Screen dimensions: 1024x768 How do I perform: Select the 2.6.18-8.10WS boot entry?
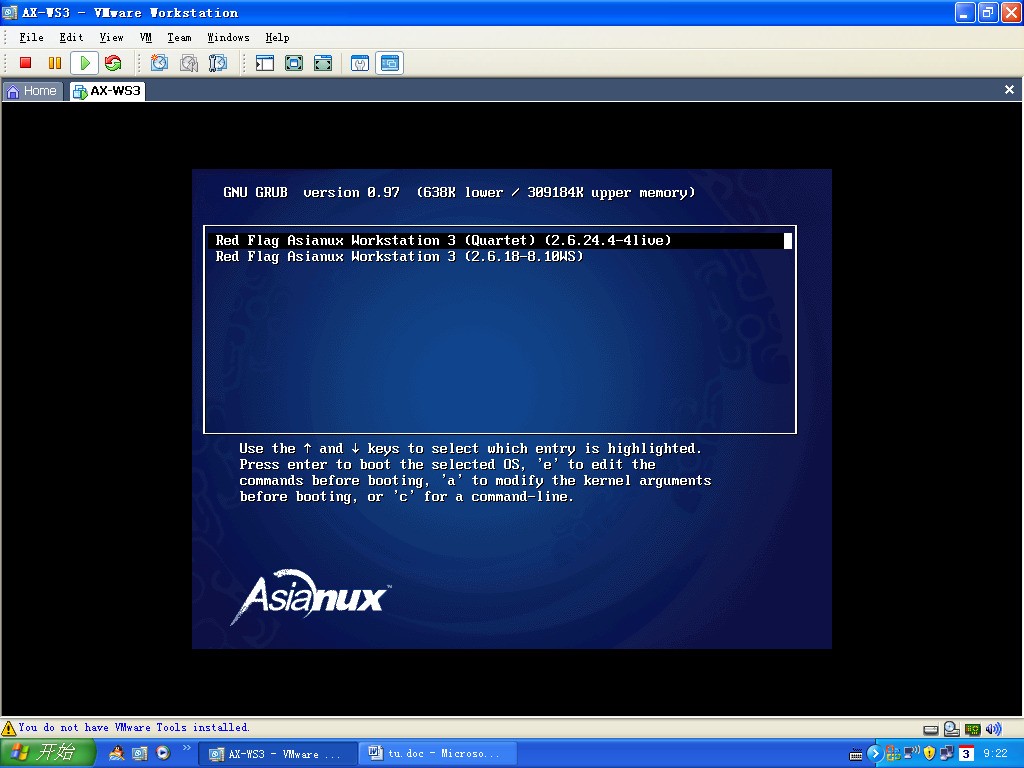(399, 257)
